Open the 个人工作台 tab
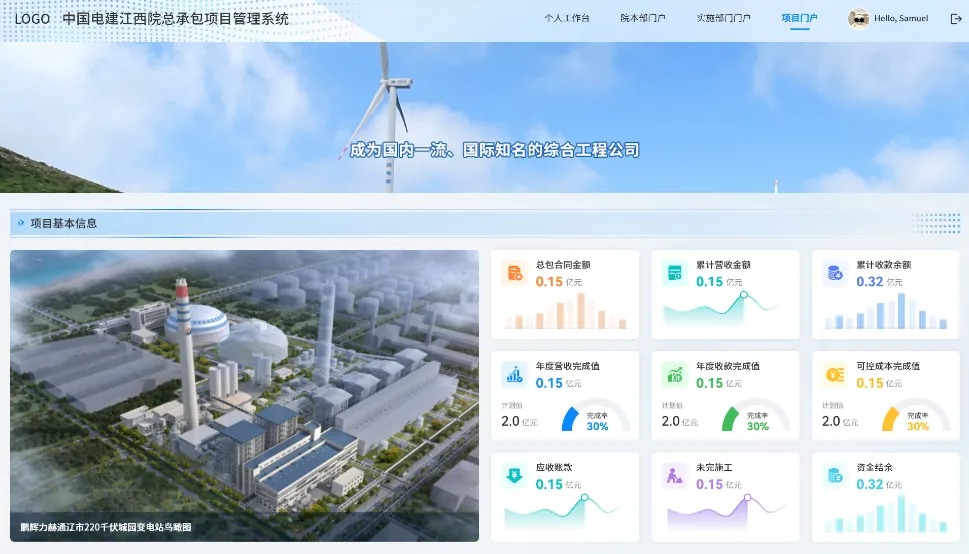 (x=567, y=18)
